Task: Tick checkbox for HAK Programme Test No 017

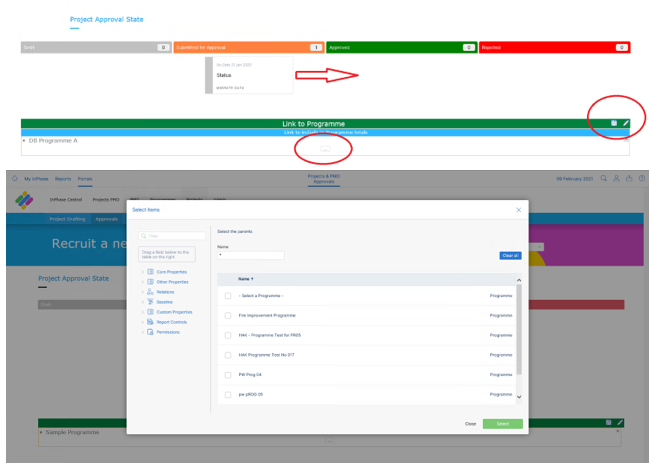Action: click(x=228, y=355)
